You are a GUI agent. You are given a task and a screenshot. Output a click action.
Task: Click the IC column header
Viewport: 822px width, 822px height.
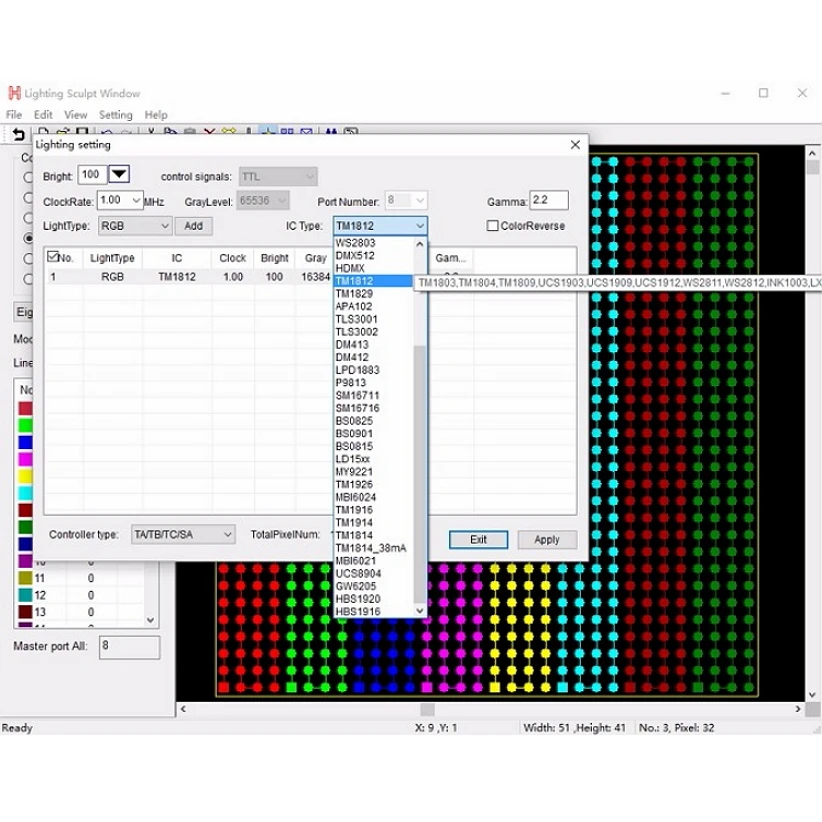177,258
